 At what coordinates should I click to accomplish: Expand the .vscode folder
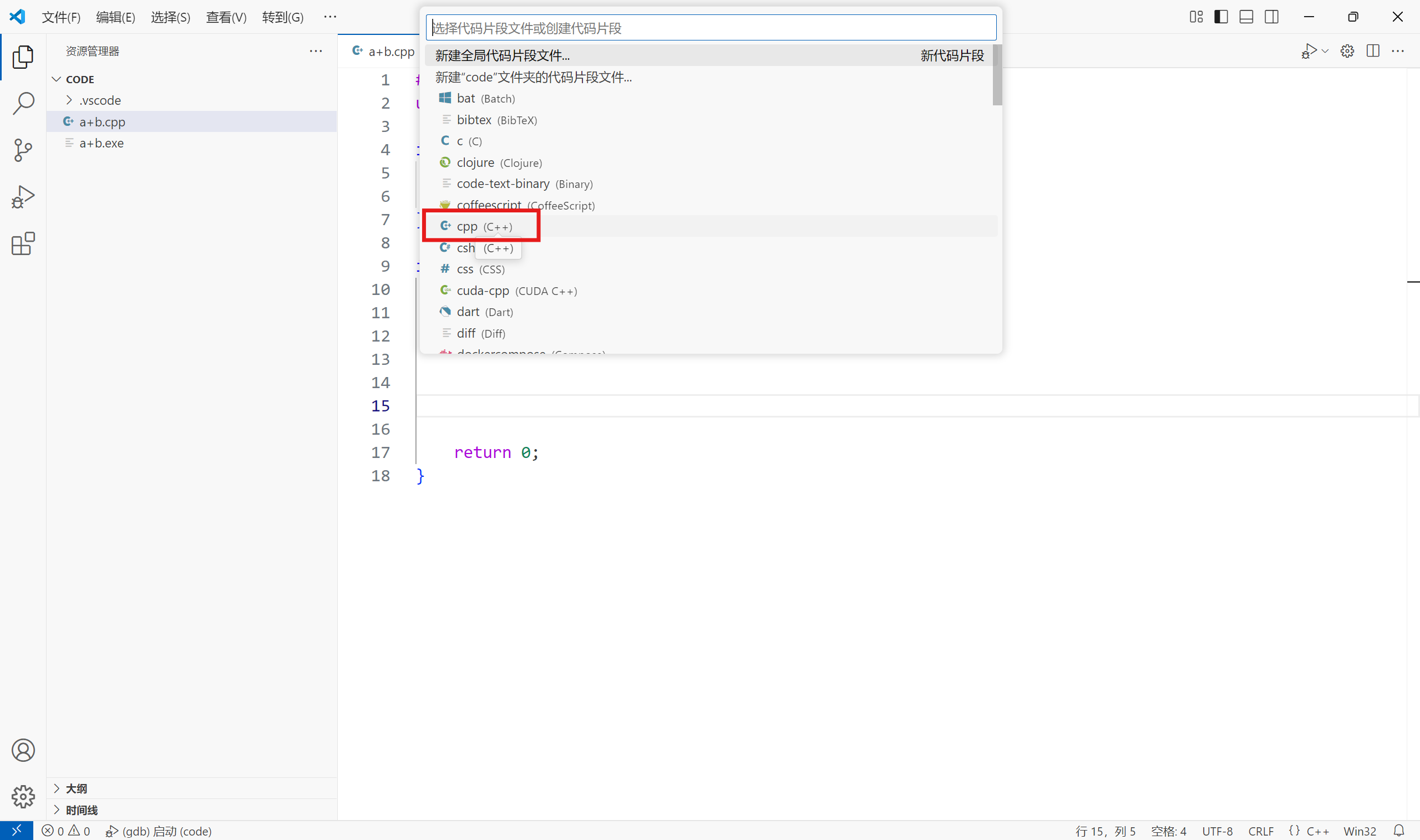[100, 100]
